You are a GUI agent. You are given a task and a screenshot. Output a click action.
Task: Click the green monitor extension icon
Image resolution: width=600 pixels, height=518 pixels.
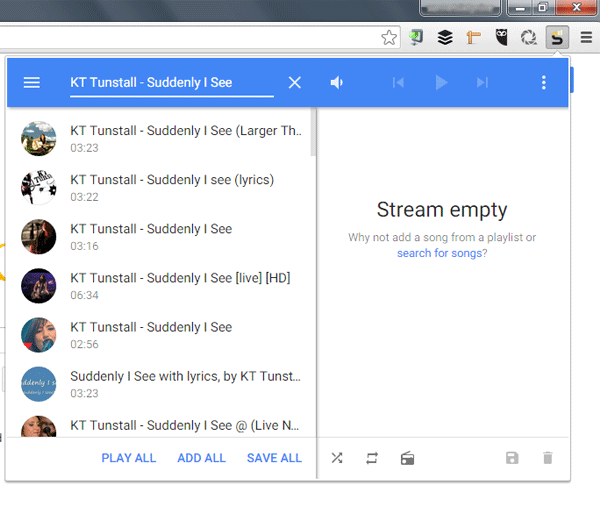tap(416, 37)
